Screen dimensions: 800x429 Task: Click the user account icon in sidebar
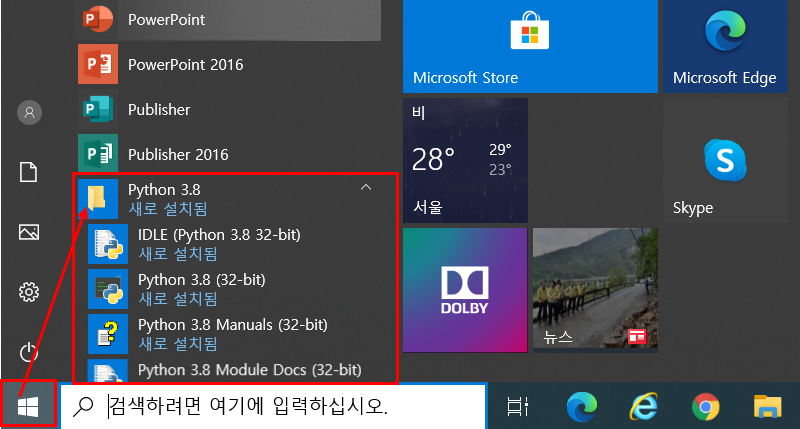29,112
